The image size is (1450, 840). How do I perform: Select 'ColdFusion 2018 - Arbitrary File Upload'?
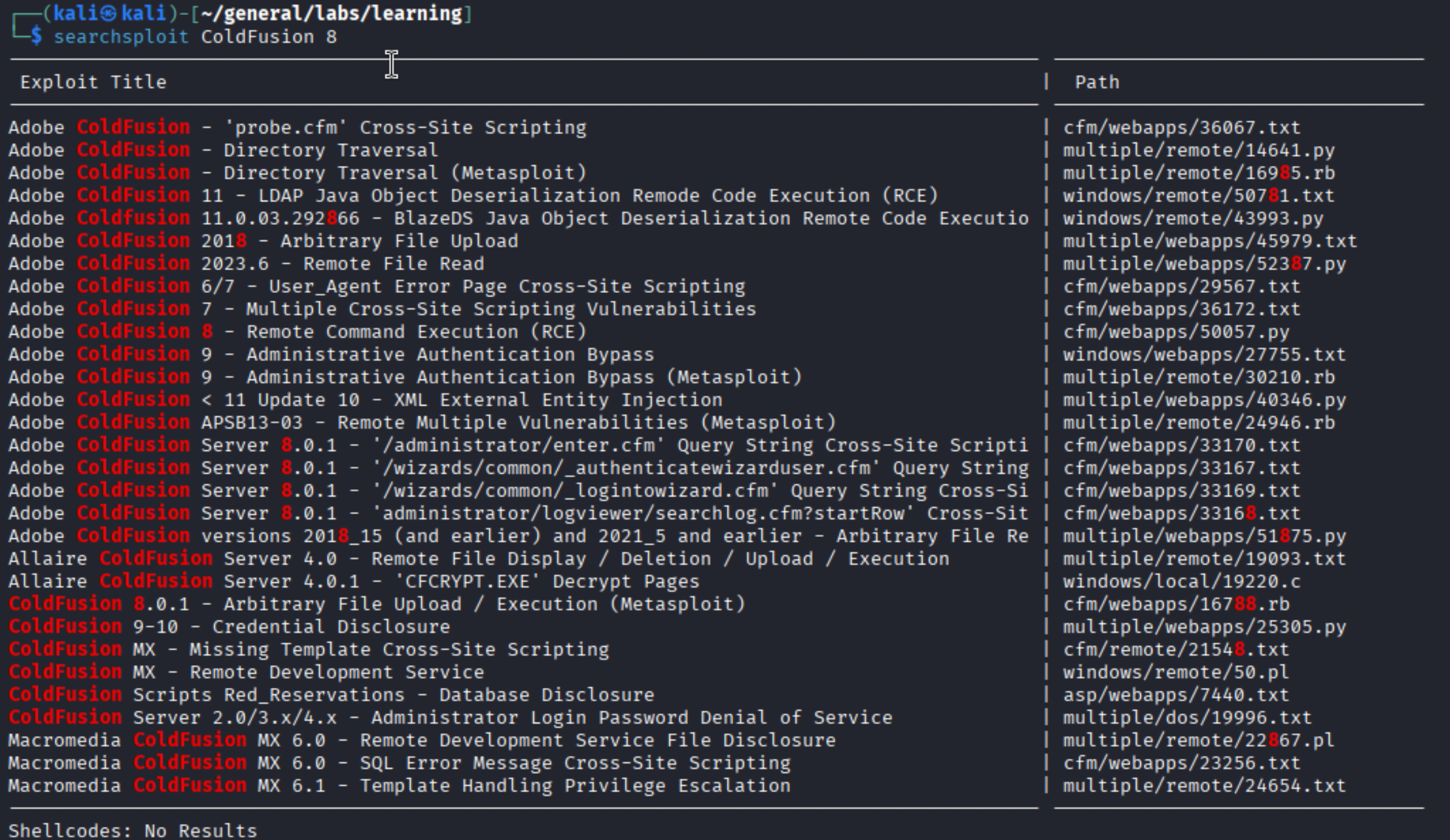click(263, 241)
